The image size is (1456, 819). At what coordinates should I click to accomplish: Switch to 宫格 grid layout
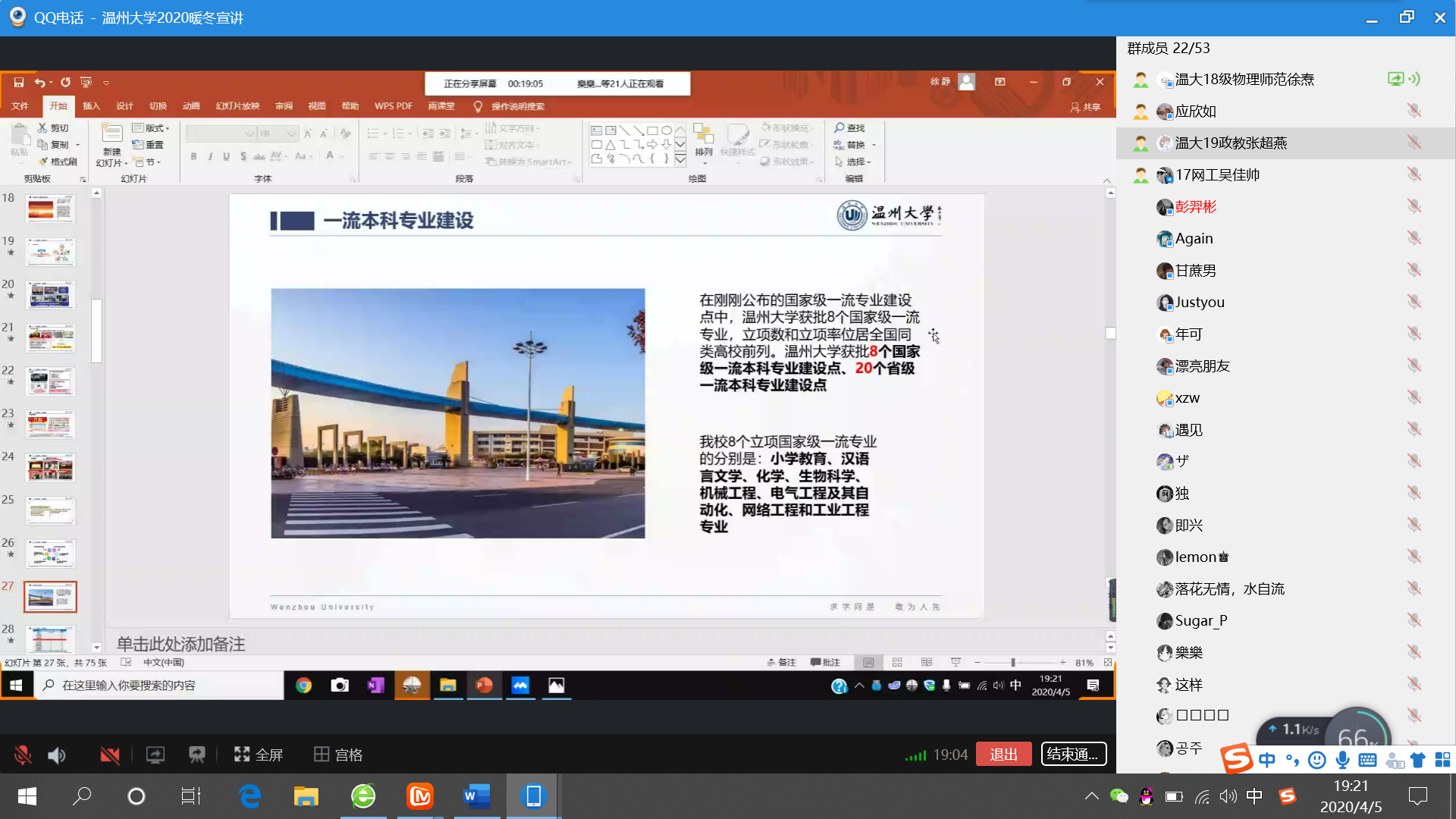pyautogui.click(x=338, y=755)
